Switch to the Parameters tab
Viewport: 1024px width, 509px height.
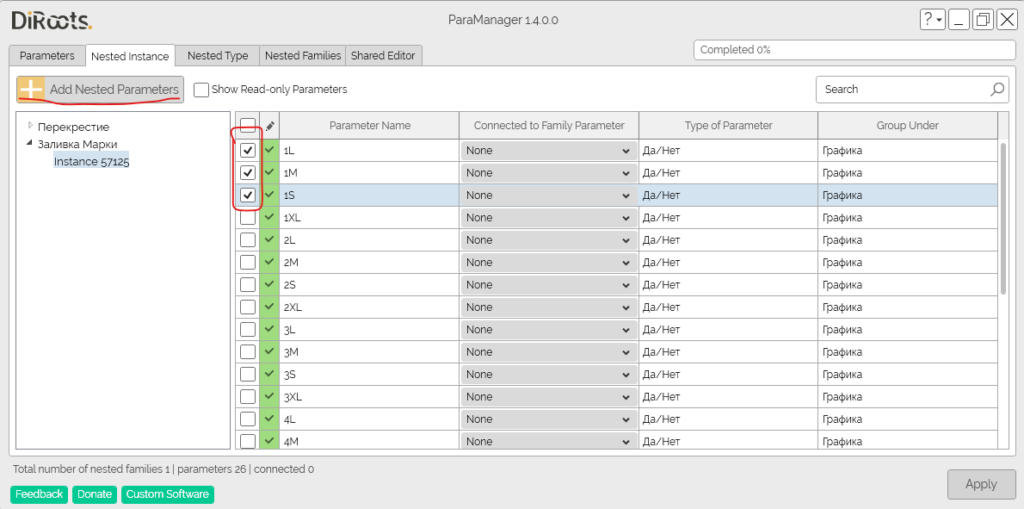[x=47, y=56]
